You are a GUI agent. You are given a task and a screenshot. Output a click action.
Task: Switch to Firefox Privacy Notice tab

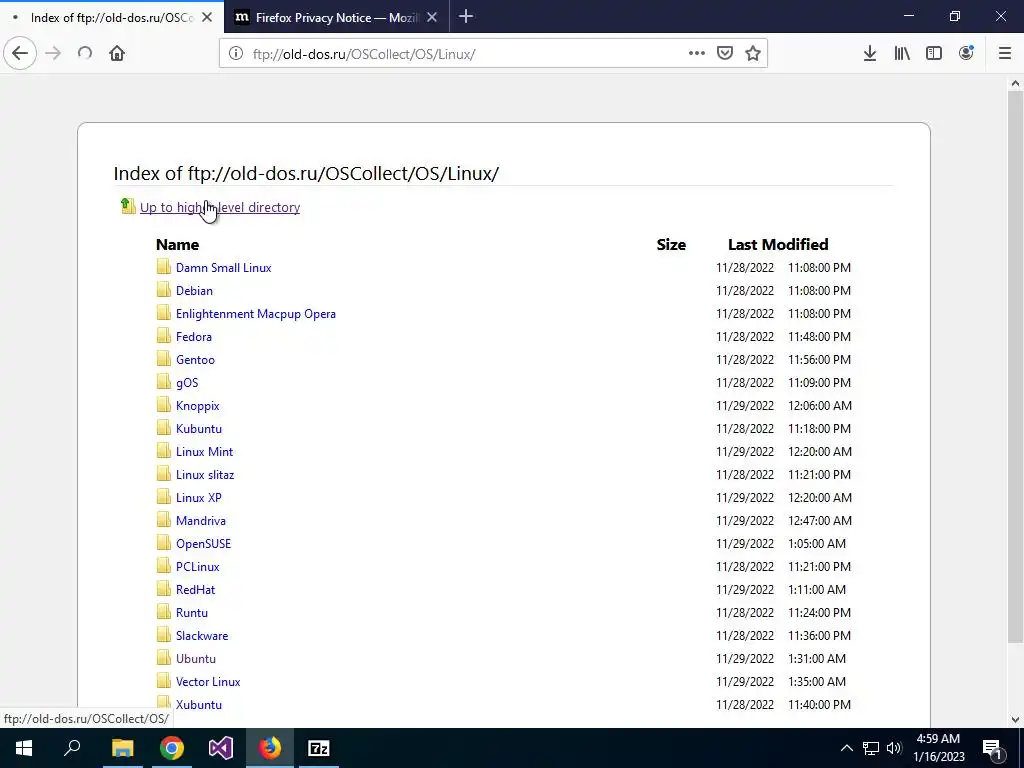336,17
